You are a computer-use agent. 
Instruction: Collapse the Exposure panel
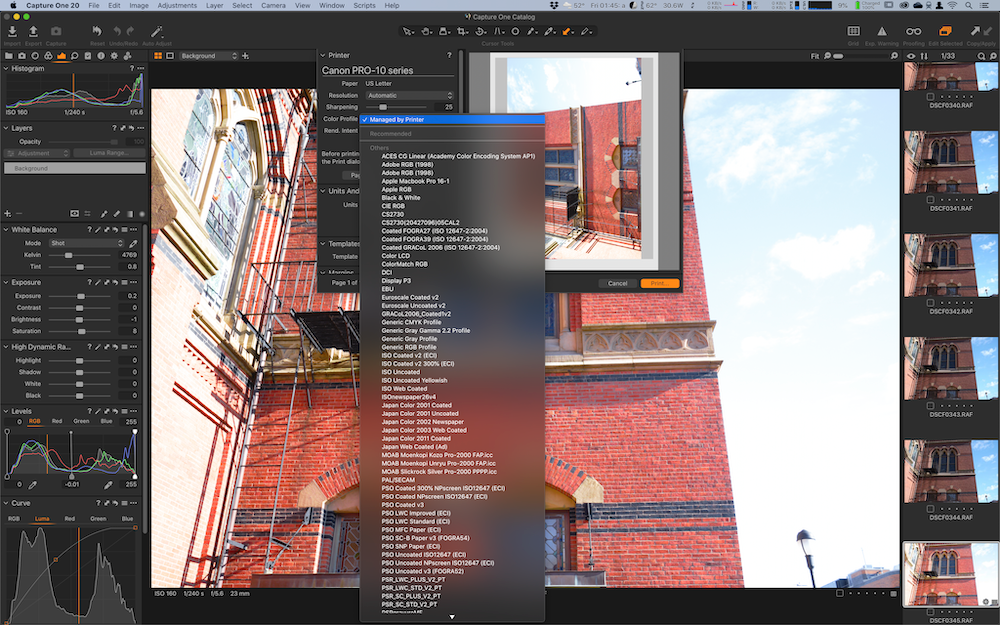[x=6, y=283]
